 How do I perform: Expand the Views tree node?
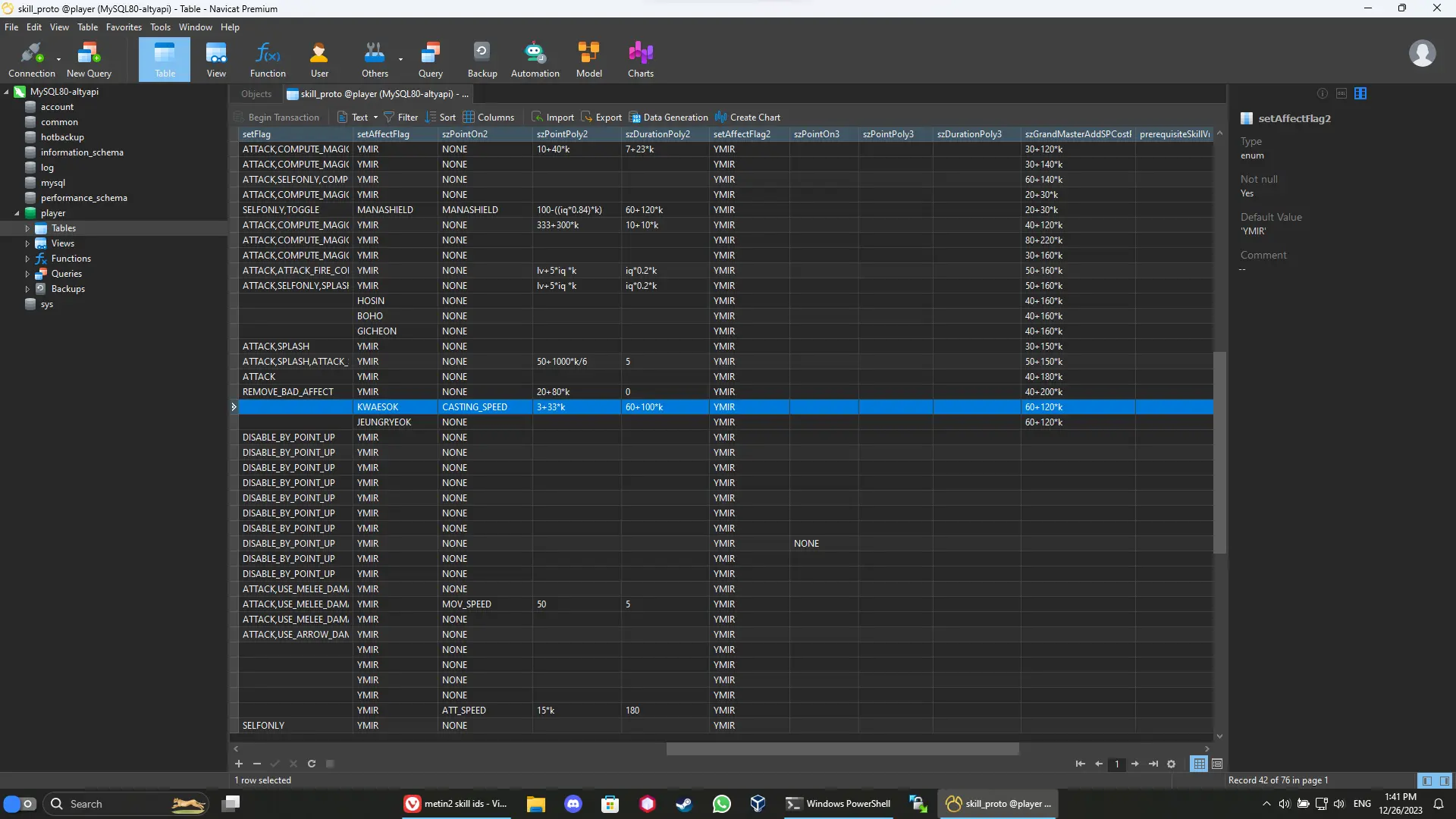(x=27, y=243)
